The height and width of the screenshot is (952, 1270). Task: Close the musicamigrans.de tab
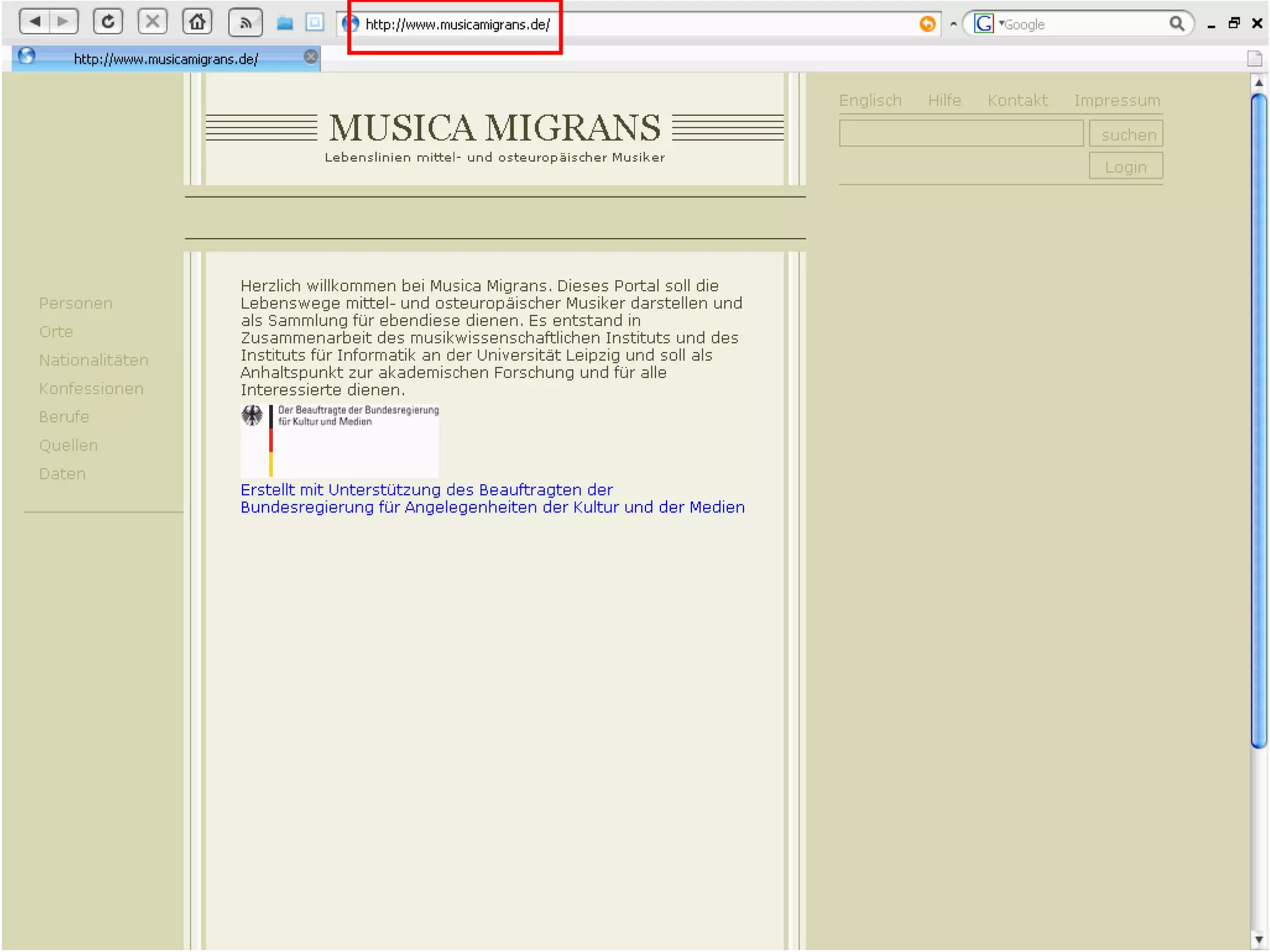pos(311,58)
